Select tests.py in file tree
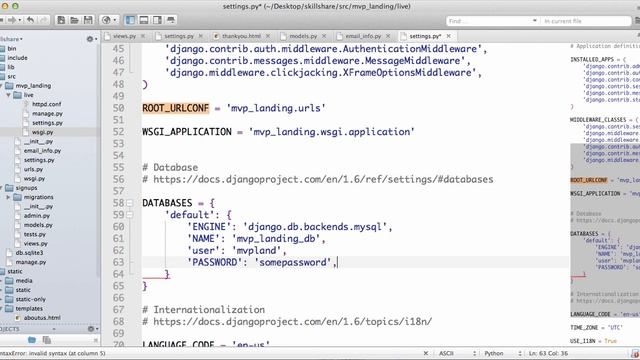Screen dimensions: 640x360 point(34,235)
